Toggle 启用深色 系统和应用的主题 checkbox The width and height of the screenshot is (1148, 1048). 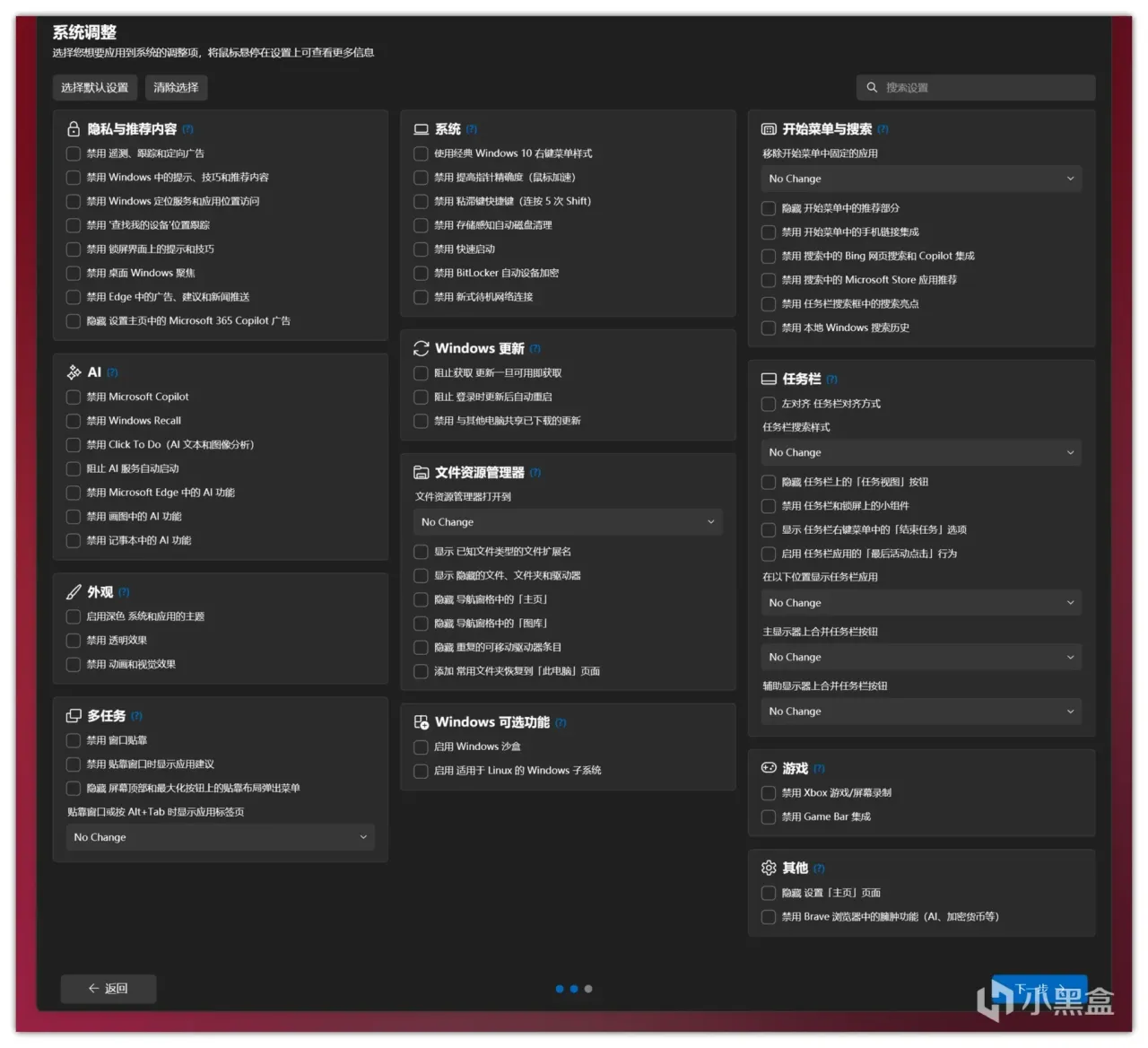pyautogui.click(x=74, y=616)
